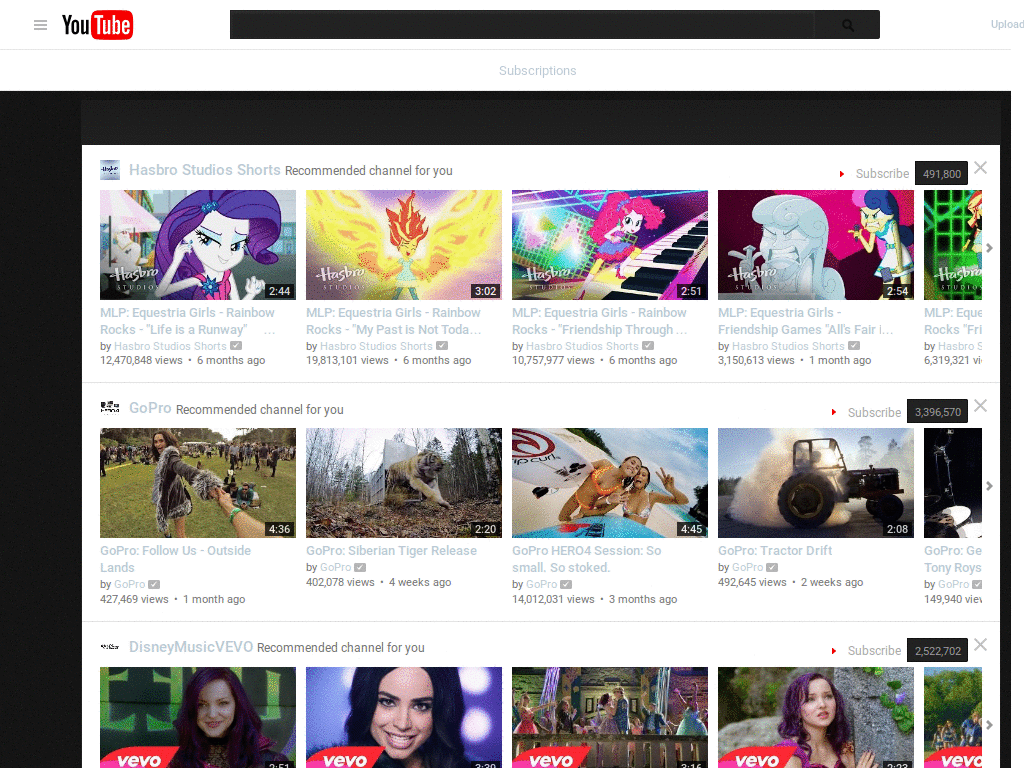Open title "GoPro: Siberian Tiger Release"

[391, 551]
